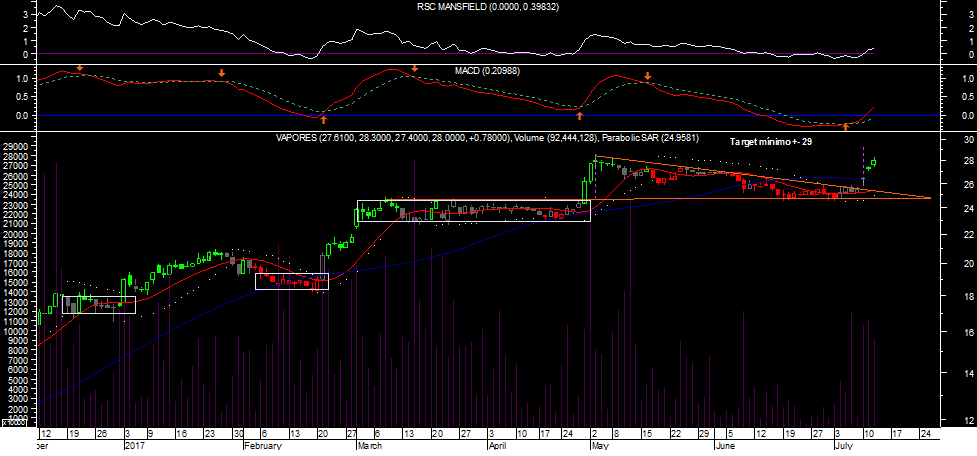Click the 5000 volume axis value
Viewport: 977px width, 456px height.
[x=16, y=379]
